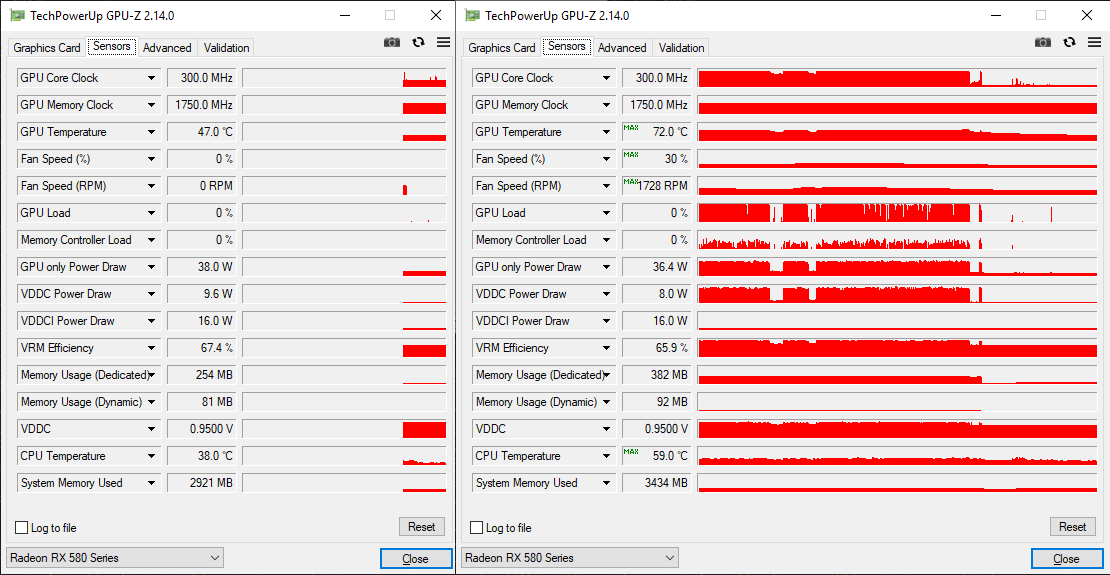The image size is (1110, 575).
Task: Open Radeon RX 580 Series selector in left window
Action: (x=115, y=558)
